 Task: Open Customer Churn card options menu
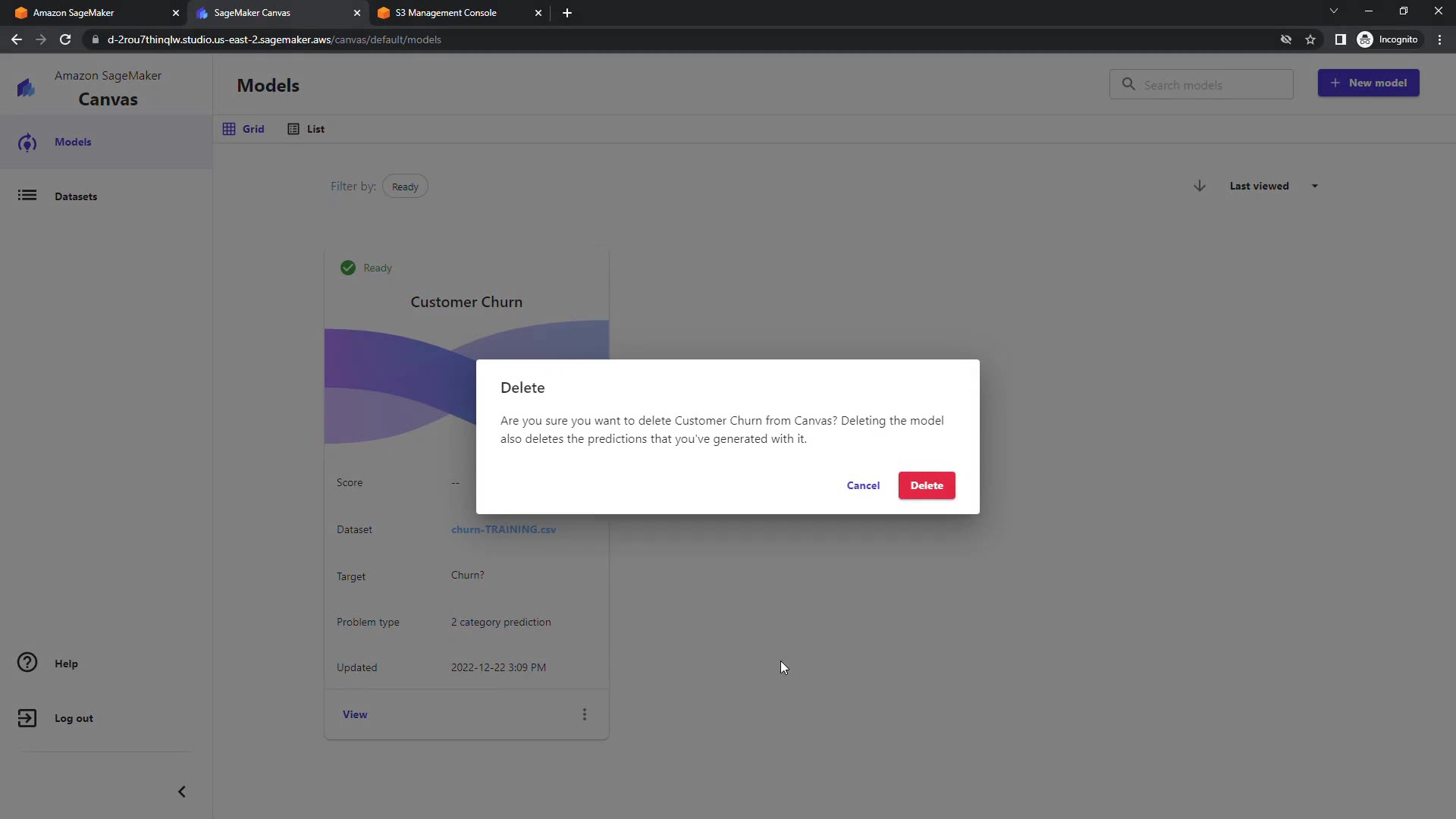584,714
